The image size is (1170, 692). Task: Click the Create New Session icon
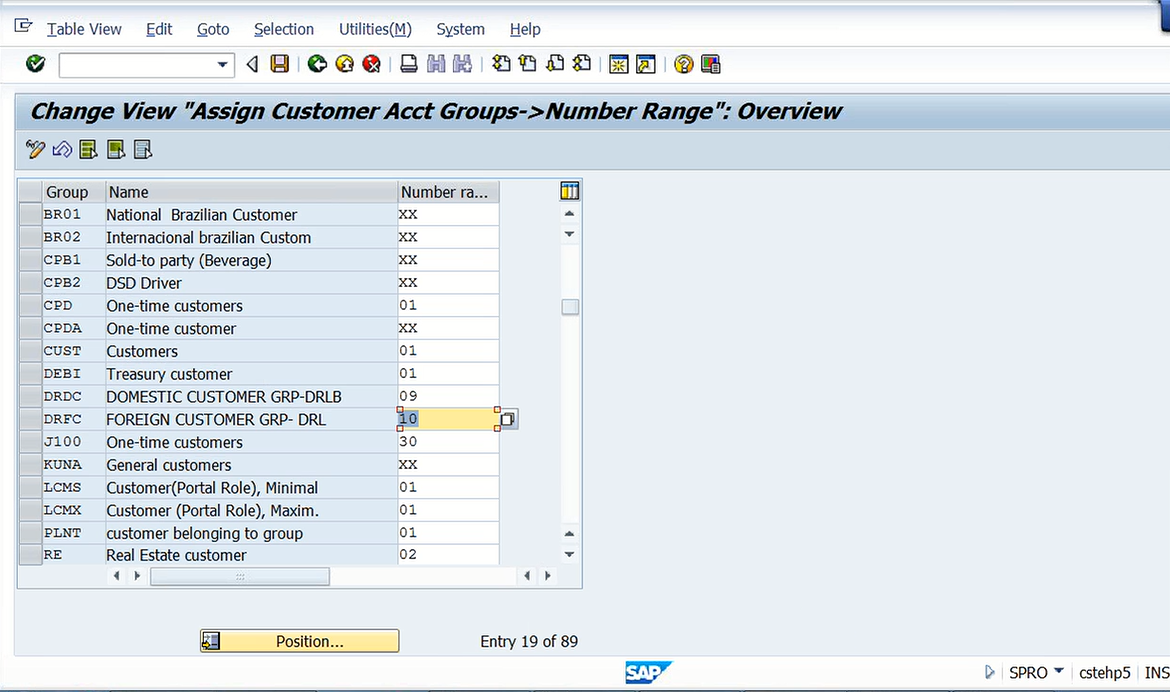click(x=619, y=64)
